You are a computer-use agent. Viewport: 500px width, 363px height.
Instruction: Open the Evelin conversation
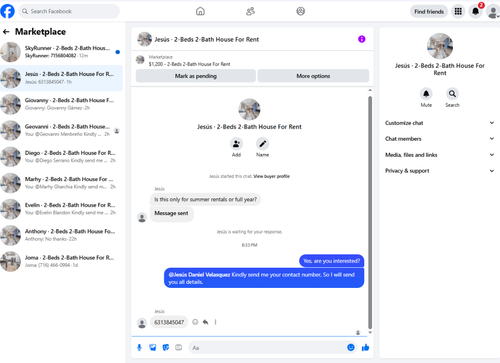point(62,209)
